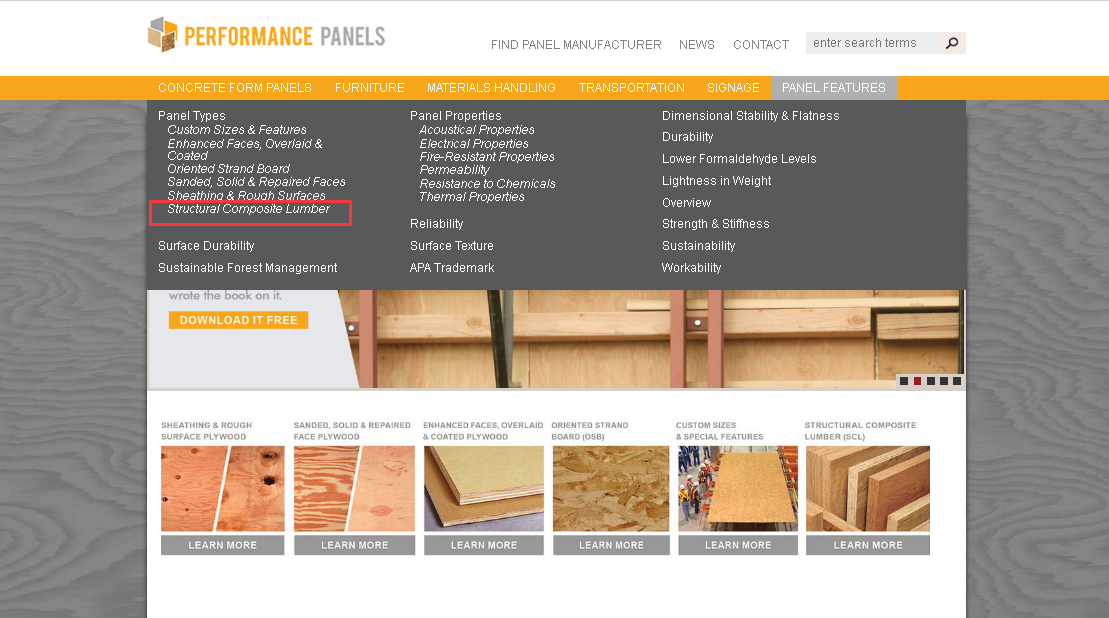Go to Surface Texture page
This screenshot has height=618, width=1109.
[x=451, y=245]
